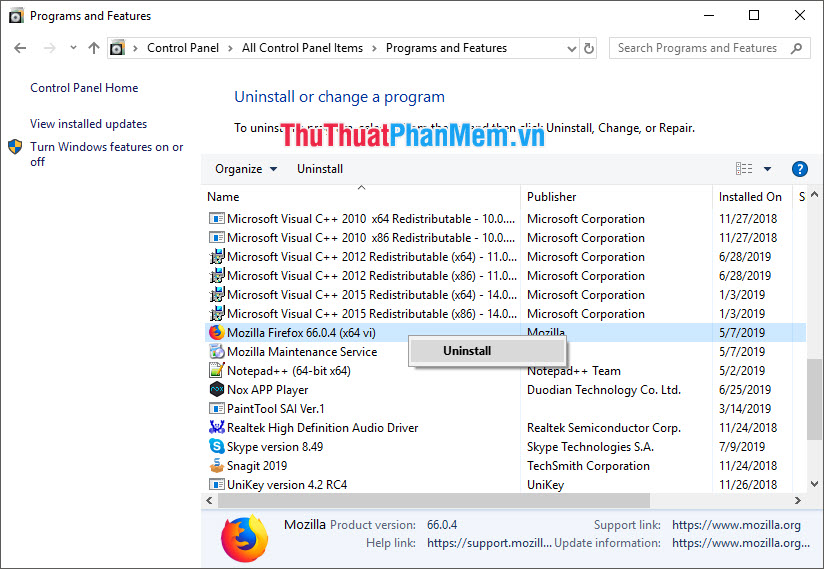Sort by the Publisher column header
This screenshot has width=824, height=569.
pos(616,197)
